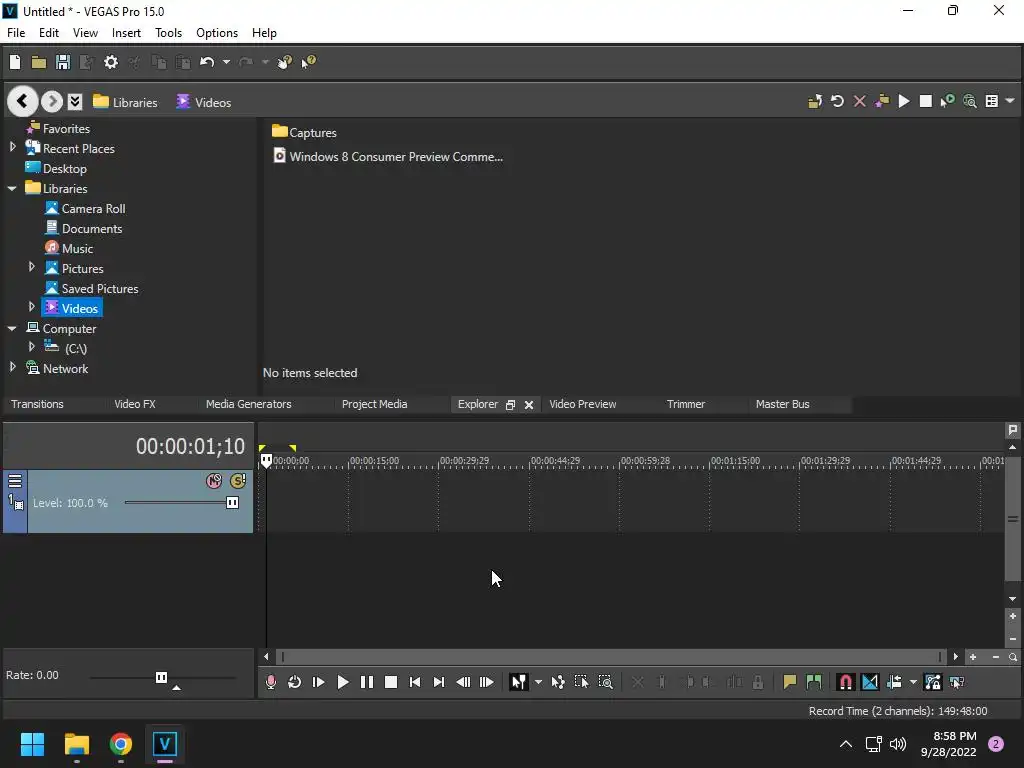Go up one level in Explorer
The height and width of the screenshot is (768, 1024).
(x=815, y=101)
